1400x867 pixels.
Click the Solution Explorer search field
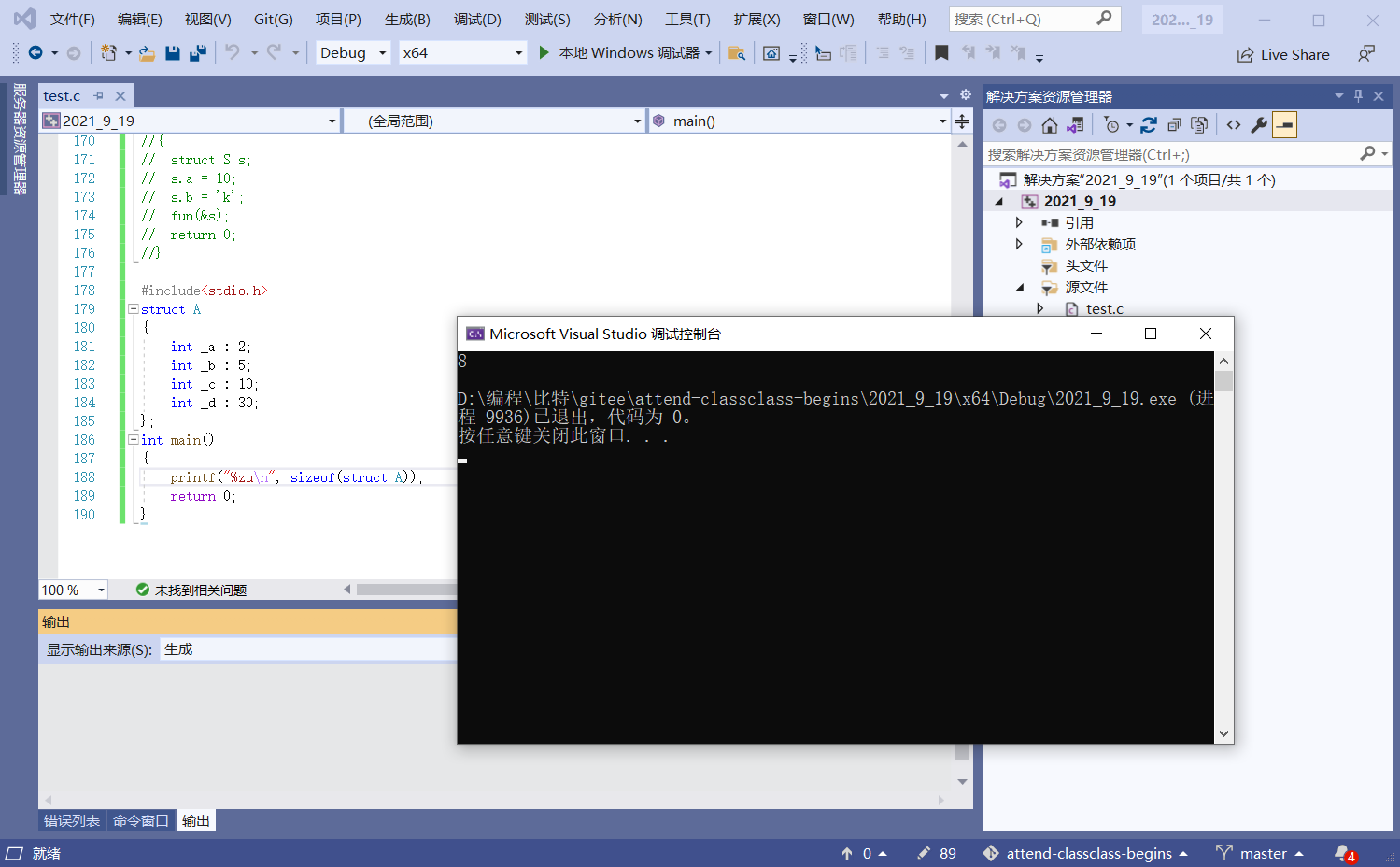[x=1186, y=154]
